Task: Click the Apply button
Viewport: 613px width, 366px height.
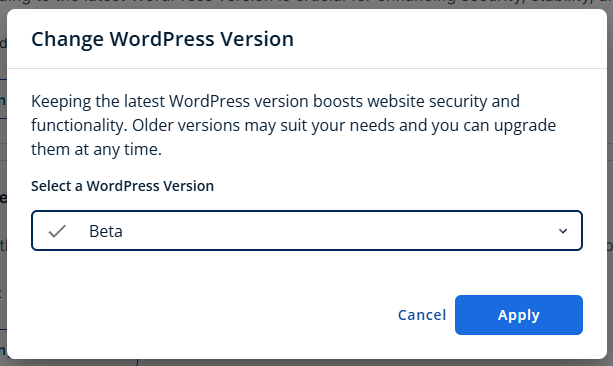Action: tap(518, 315)
